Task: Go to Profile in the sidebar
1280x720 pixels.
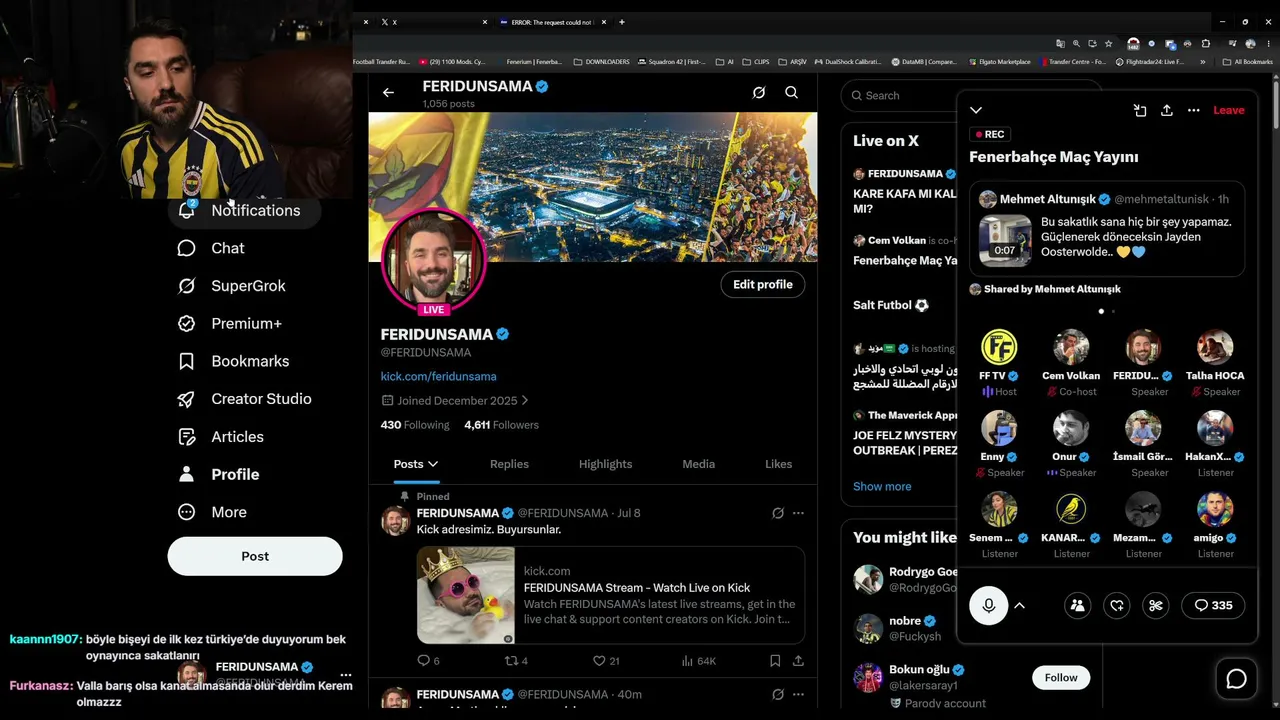Action: point(219,474)
